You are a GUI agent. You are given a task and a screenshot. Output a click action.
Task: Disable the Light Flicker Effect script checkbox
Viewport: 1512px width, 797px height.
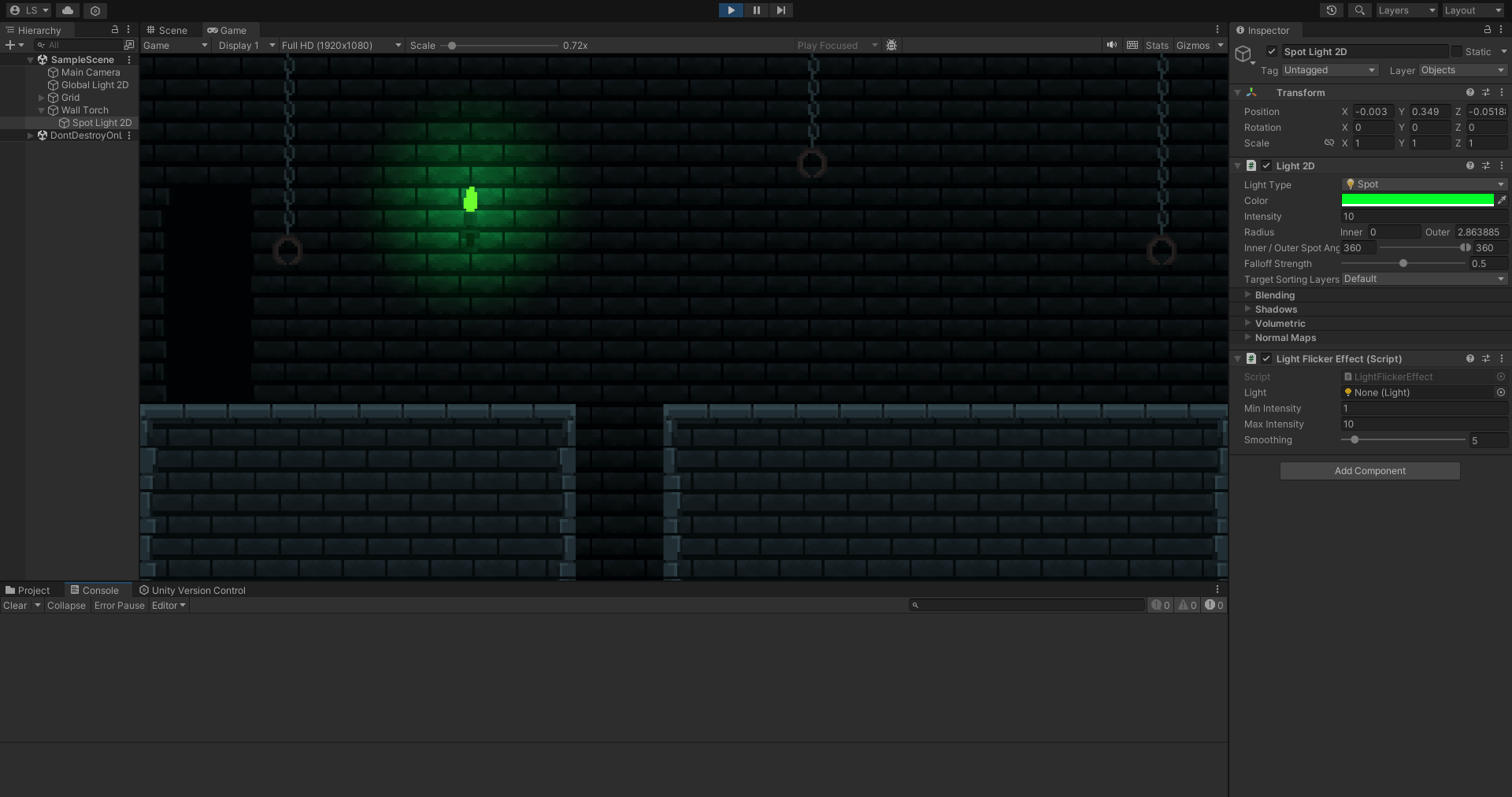(1266, 358)
